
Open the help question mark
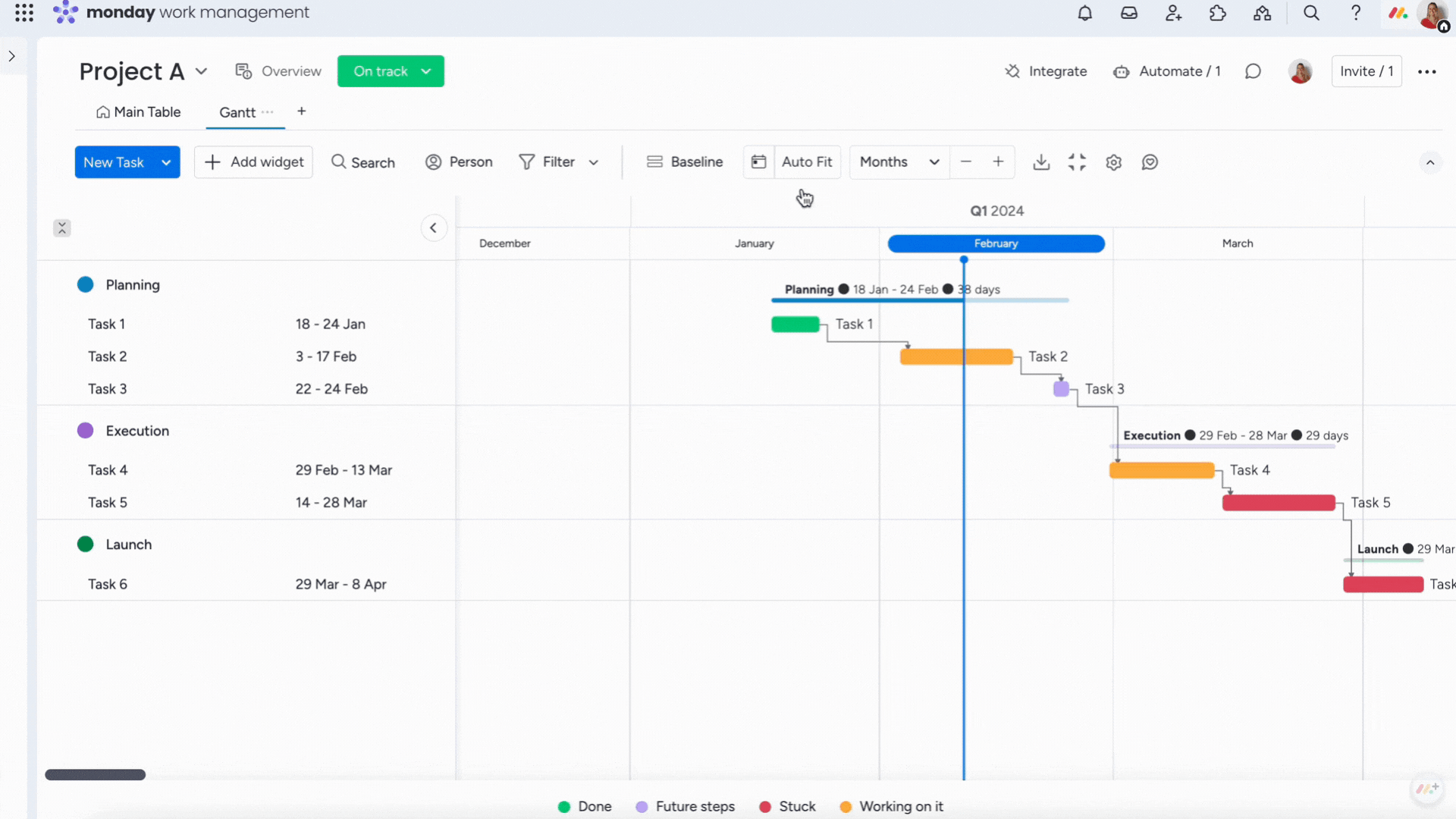coord(1356,13)
